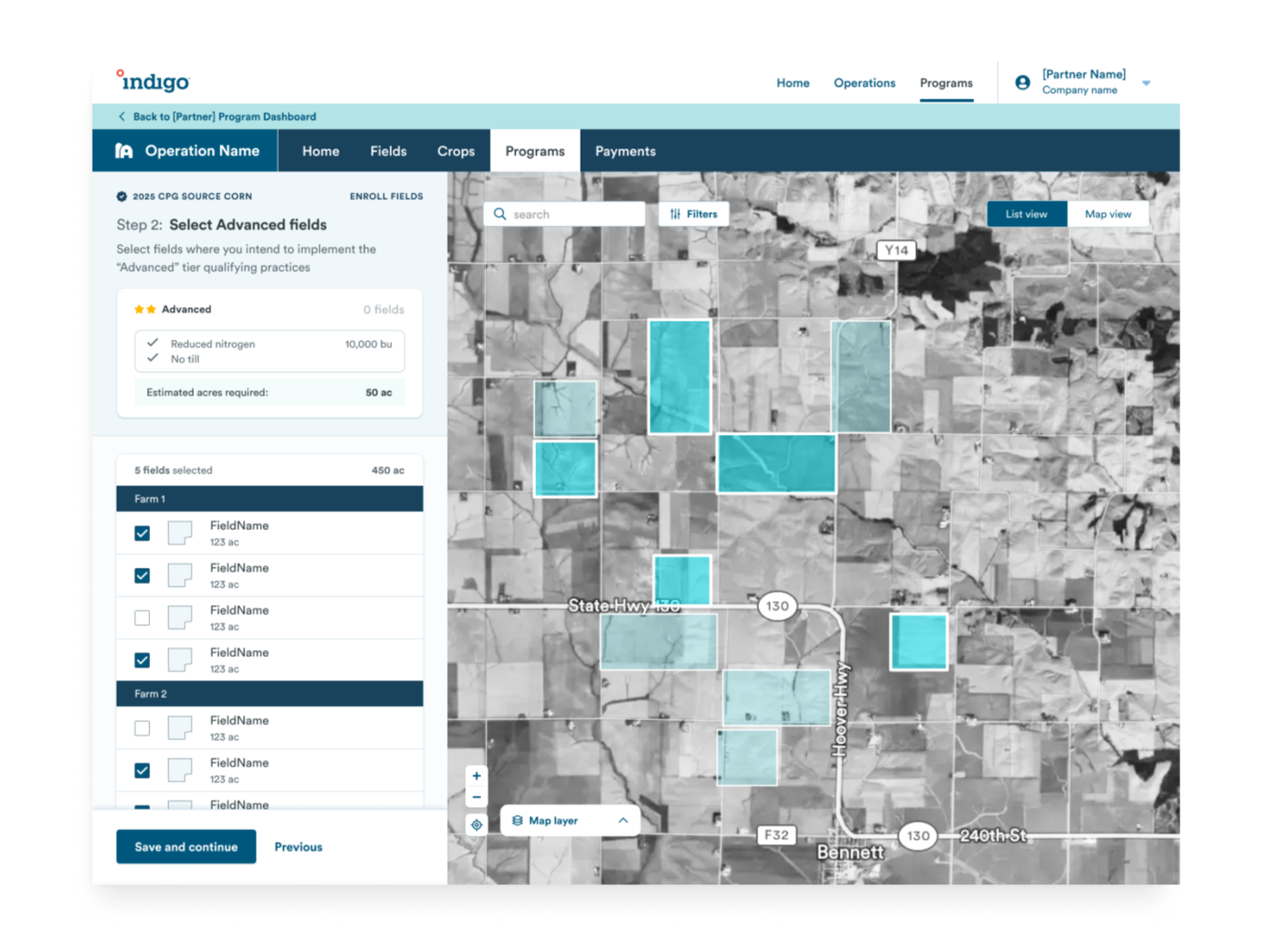The image size is (1270, 952).
Task: Click the 'ENROLL FIELDS' label
Action: pyautogui.click(x=387, y=196)
